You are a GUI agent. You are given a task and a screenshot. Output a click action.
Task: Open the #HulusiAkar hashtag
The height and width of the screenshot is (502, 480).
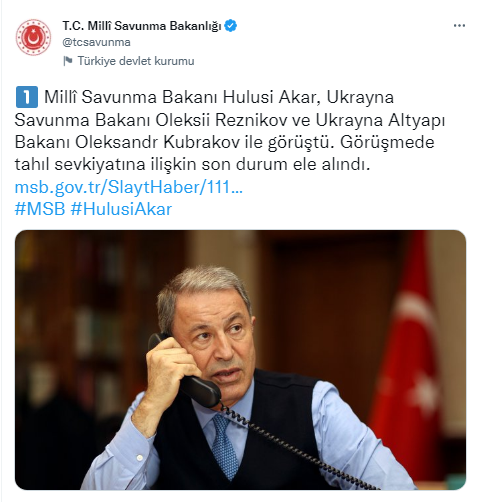(121, 209)
